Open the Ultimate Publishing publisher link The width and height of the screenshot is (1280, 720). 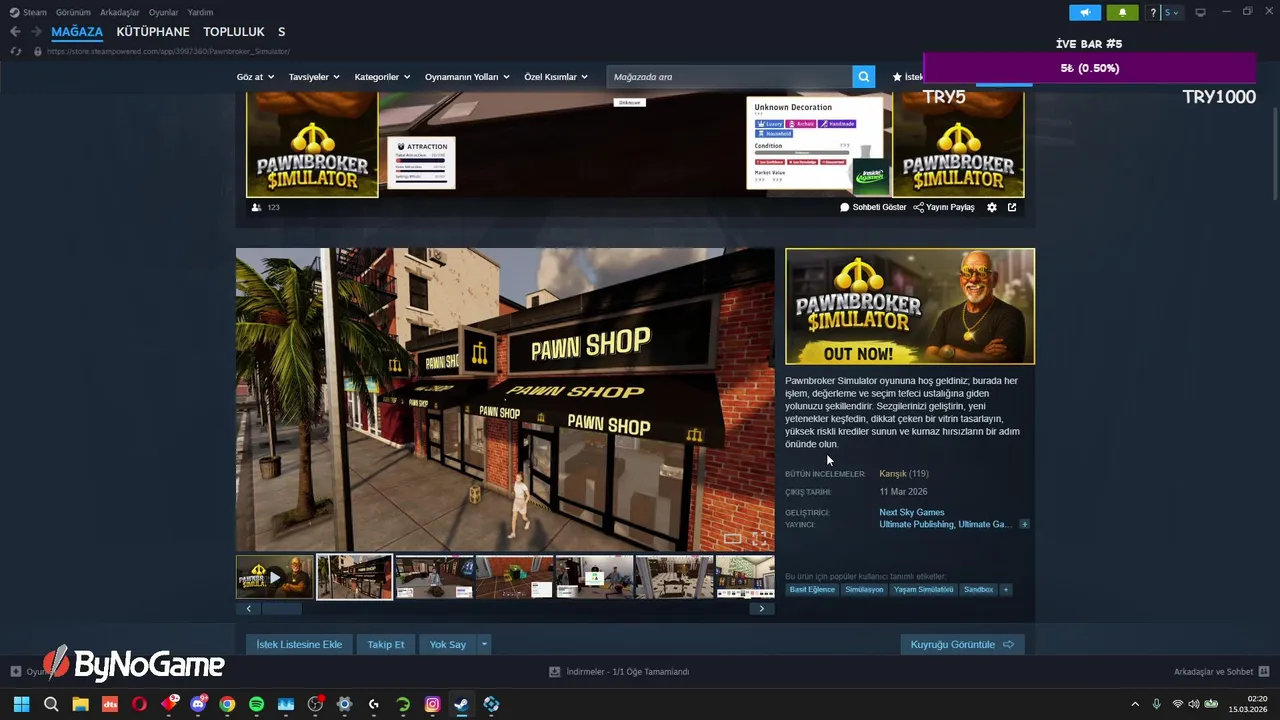point(917,524)
